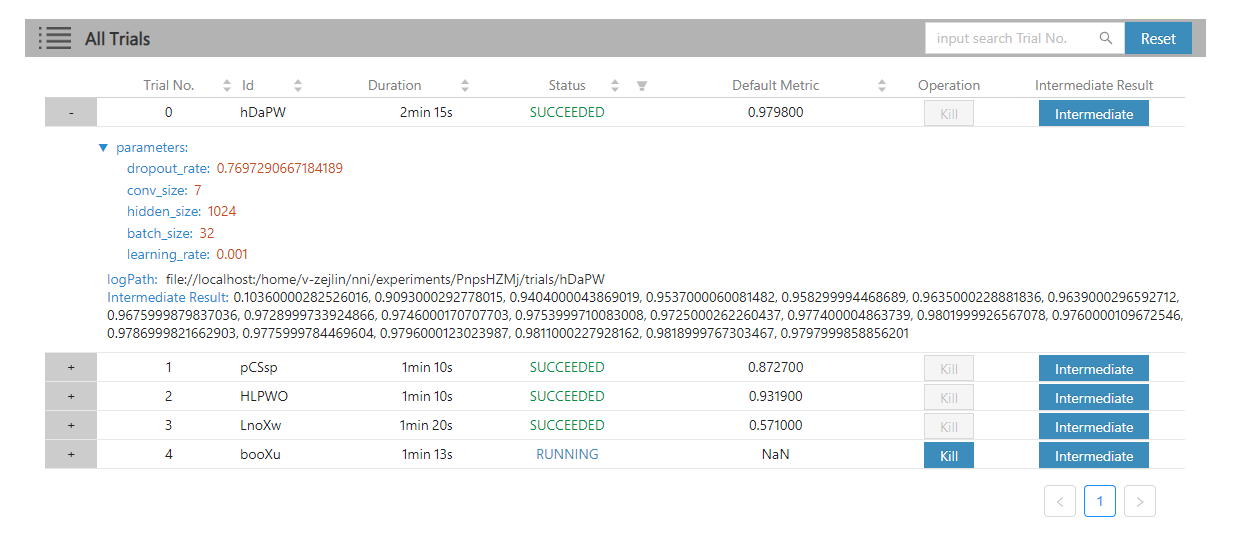Click the search magnifier icon
This screenshot has width=1239, height=549.
pyautogui.click(x=1106, y=39)
